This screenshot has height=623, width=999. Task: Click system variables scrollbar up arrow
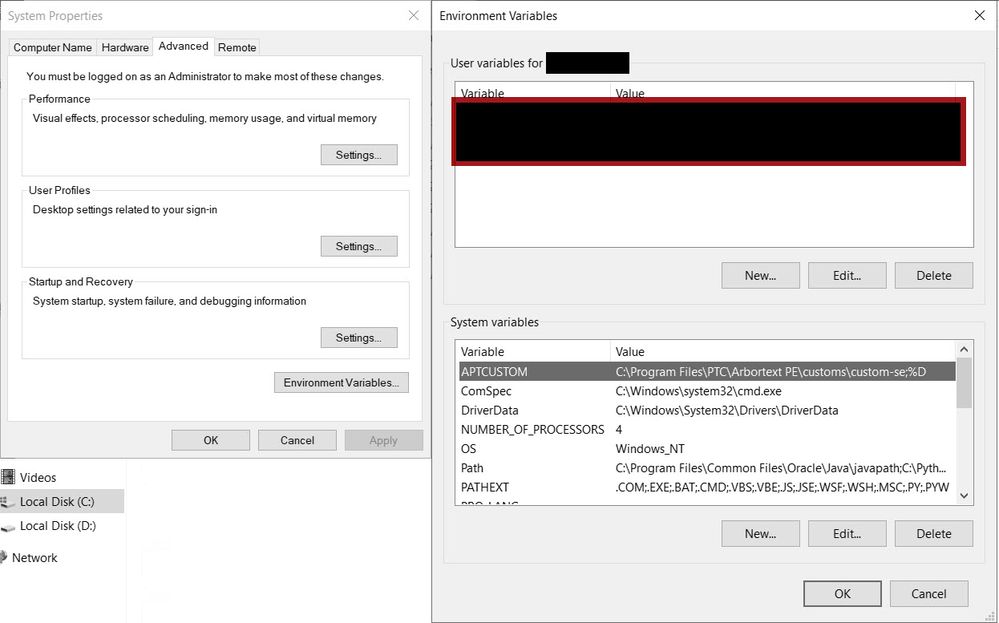[x=964, y=349]
